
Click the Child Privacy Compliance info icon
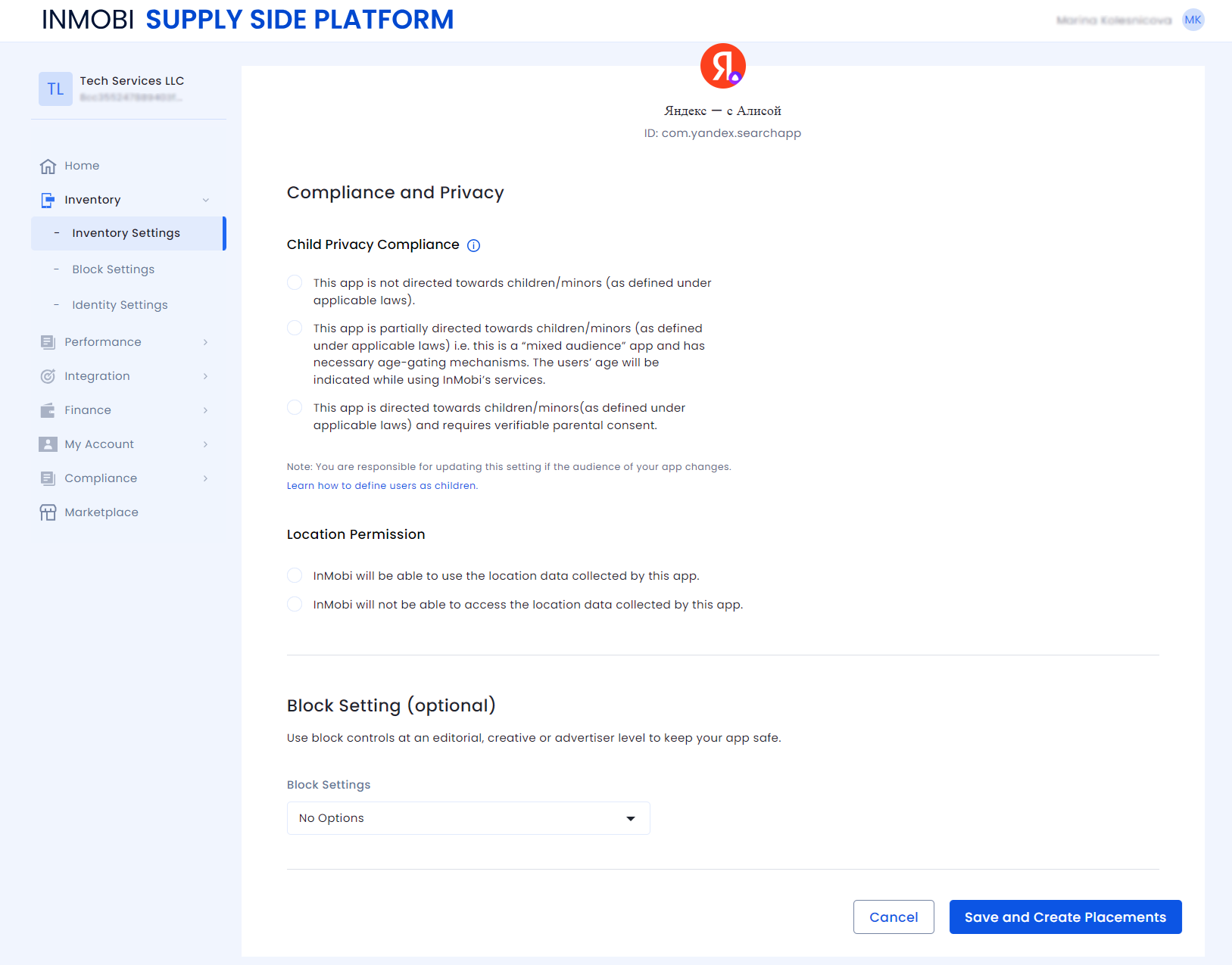click(473, 245)
